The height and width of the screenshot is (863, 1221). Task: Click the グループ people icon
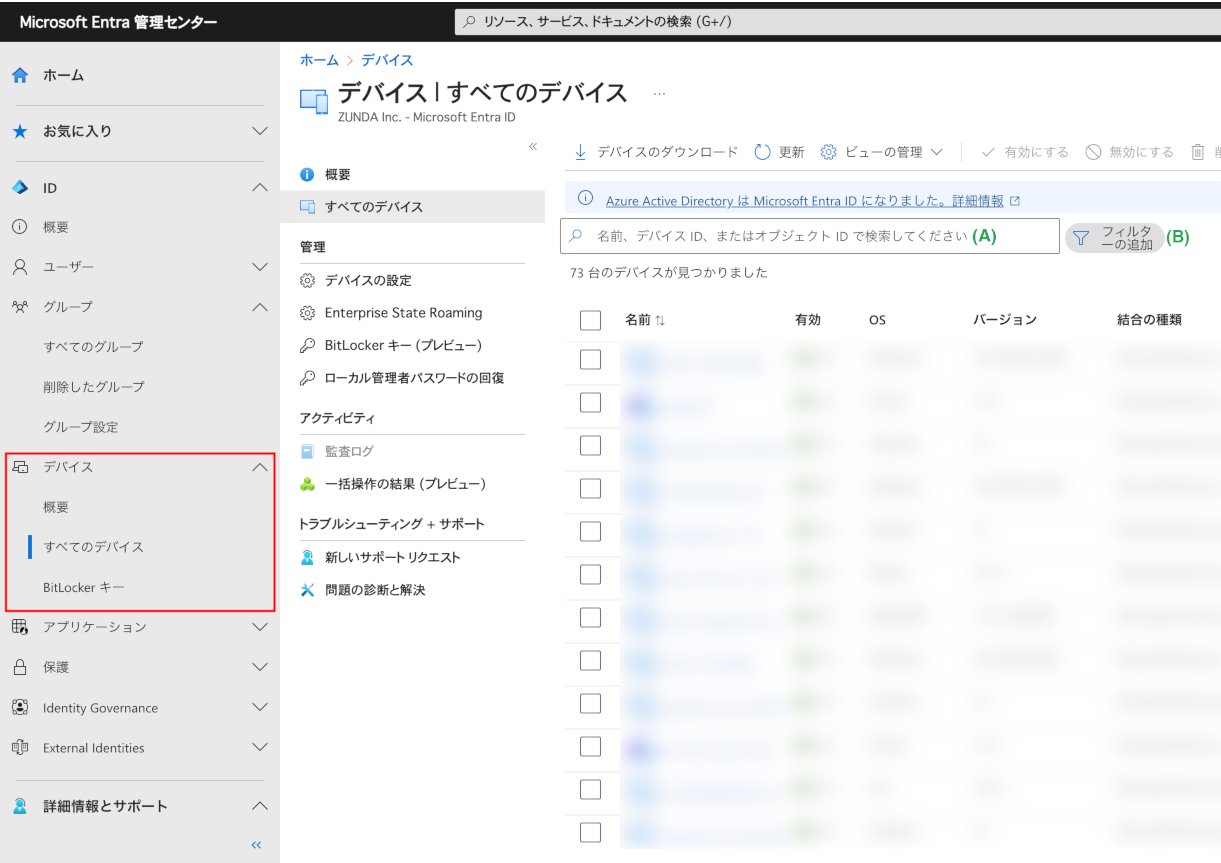coord(19,307)
